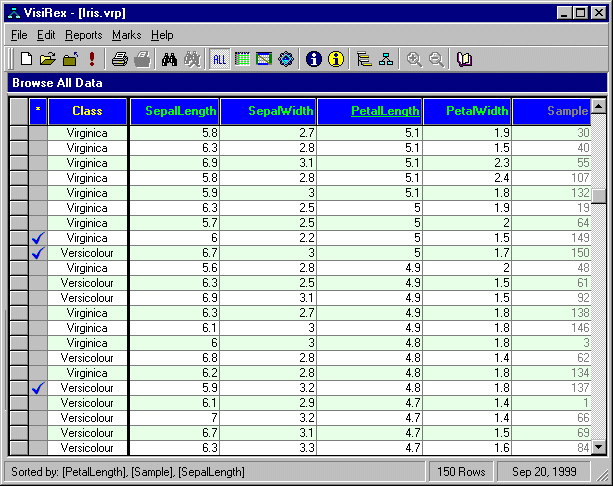
Task: Open the Marks menu
Action: tap(127, 35)
